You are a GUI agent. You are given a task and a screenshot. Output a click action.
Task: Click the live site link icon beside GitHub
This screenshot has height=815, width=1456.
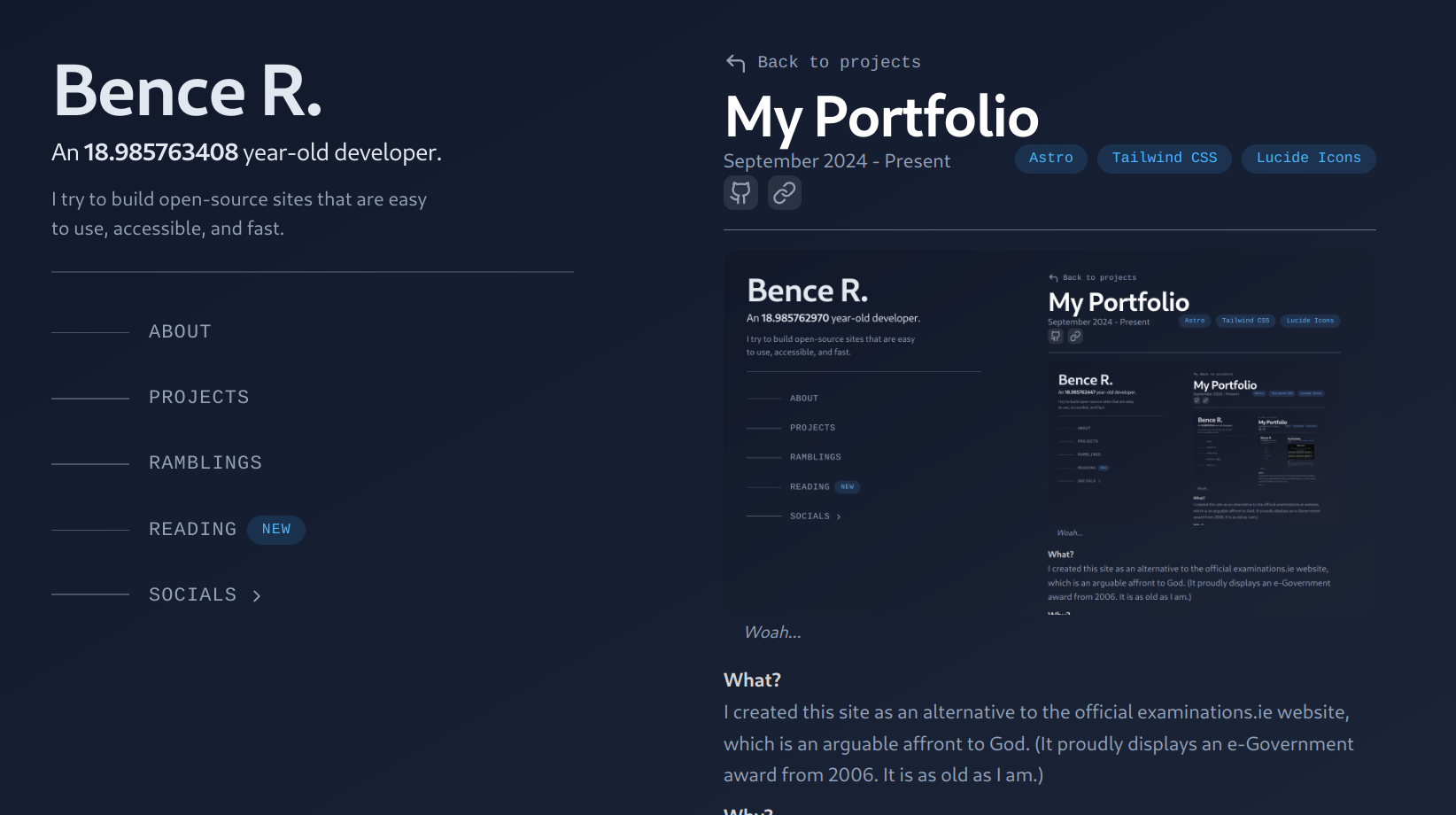point(784,192)
